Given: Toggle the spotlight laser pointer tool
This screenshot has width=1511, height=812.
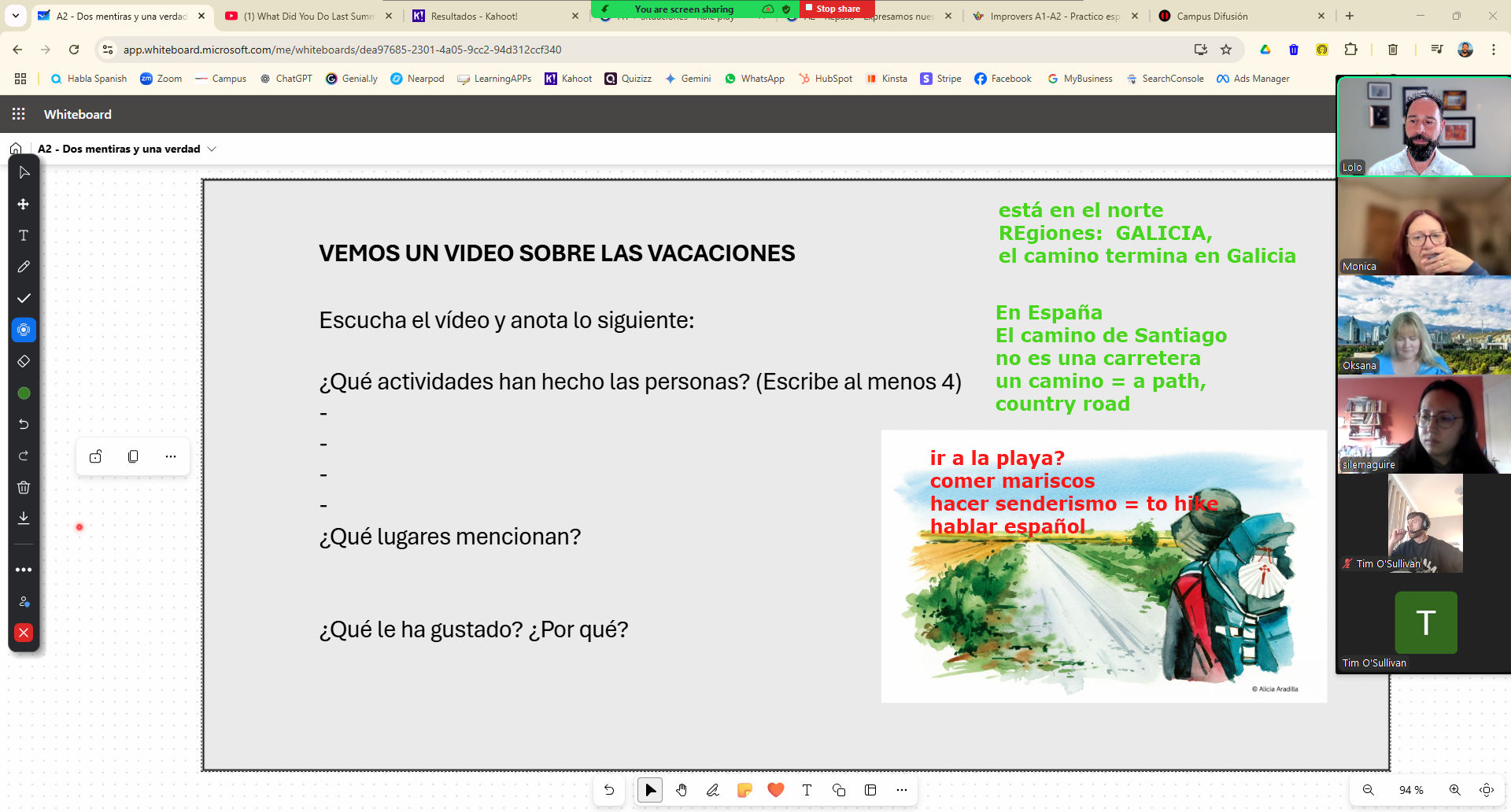Looking at the screenshot, I should 24,330.
